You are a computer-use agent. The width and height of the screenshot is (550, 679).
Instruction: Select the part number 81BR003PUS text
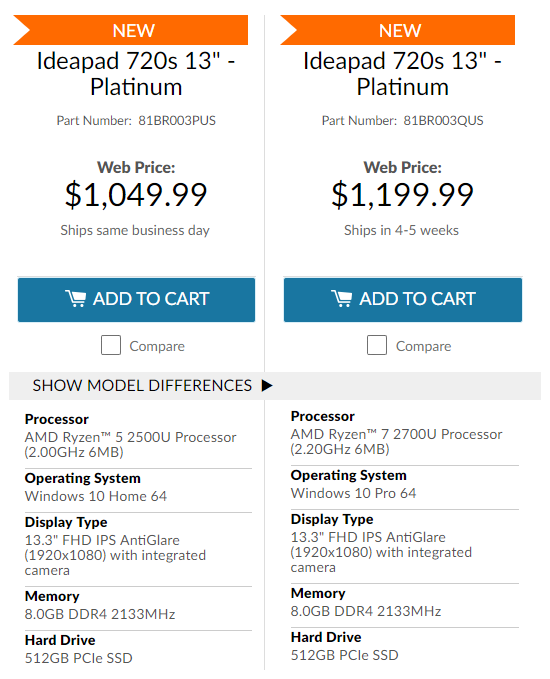pos(177,120)
